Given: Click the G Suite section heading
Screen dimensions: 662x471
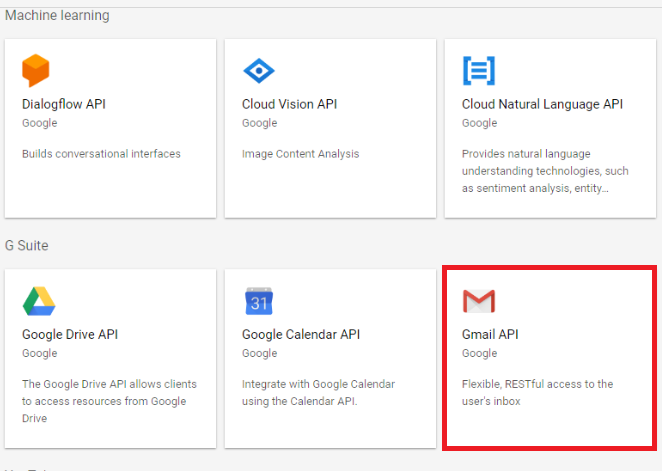Looking at the screenshot, I should pyautogui.click(x=27, y=246).
